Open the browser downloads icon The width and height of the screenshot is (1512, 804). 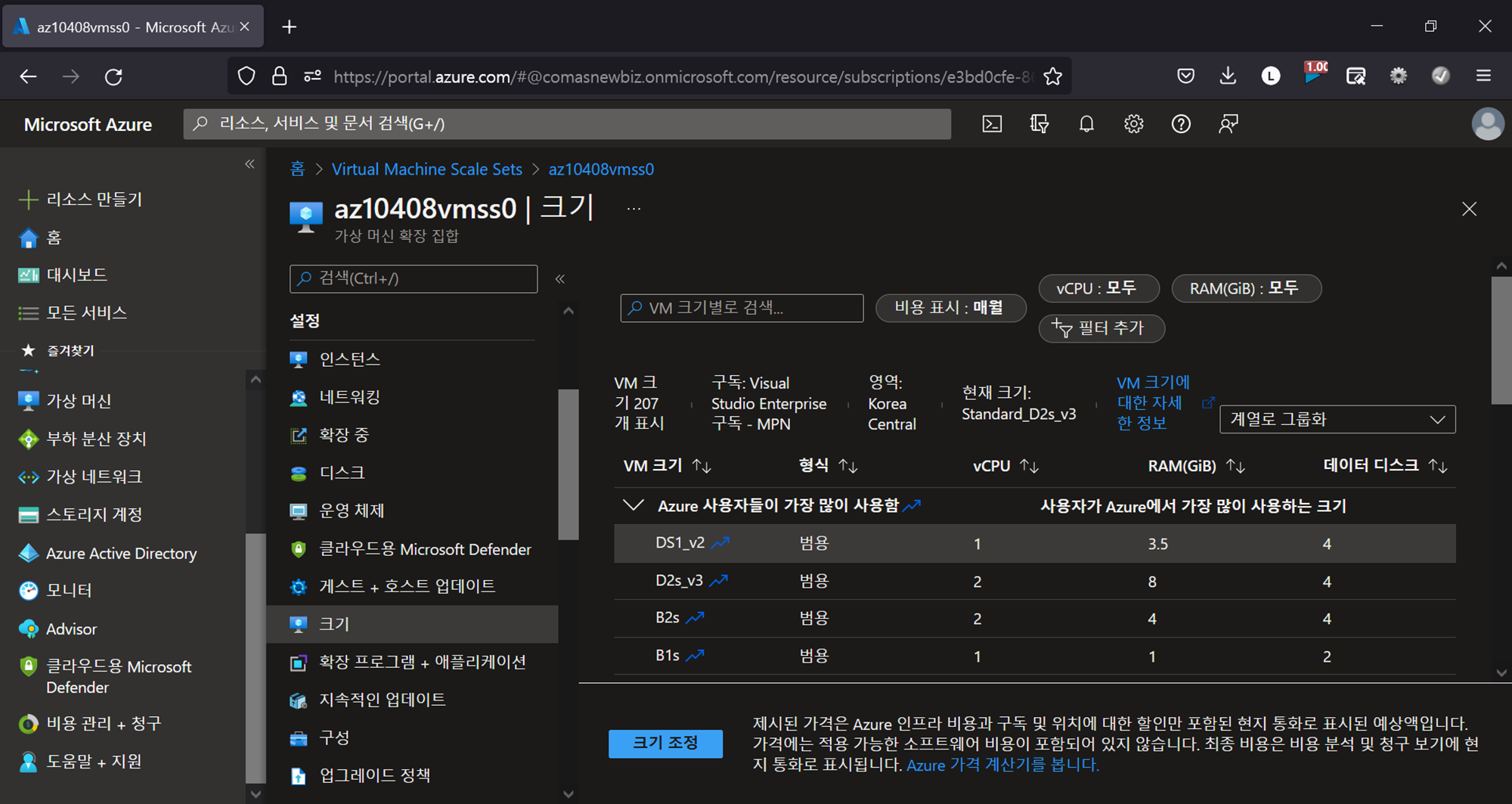tap(1228, 76)
